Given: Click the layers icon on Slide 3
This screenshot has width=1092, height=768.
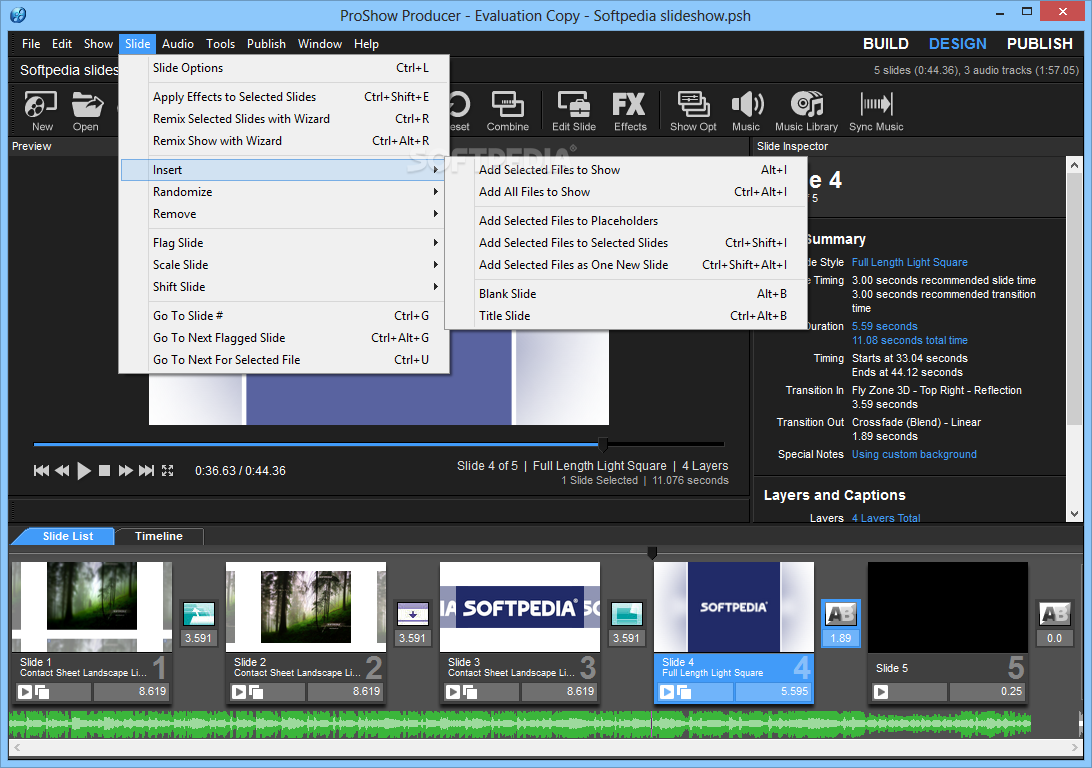Looking at the screenshot, I should (x=470, y=691).
